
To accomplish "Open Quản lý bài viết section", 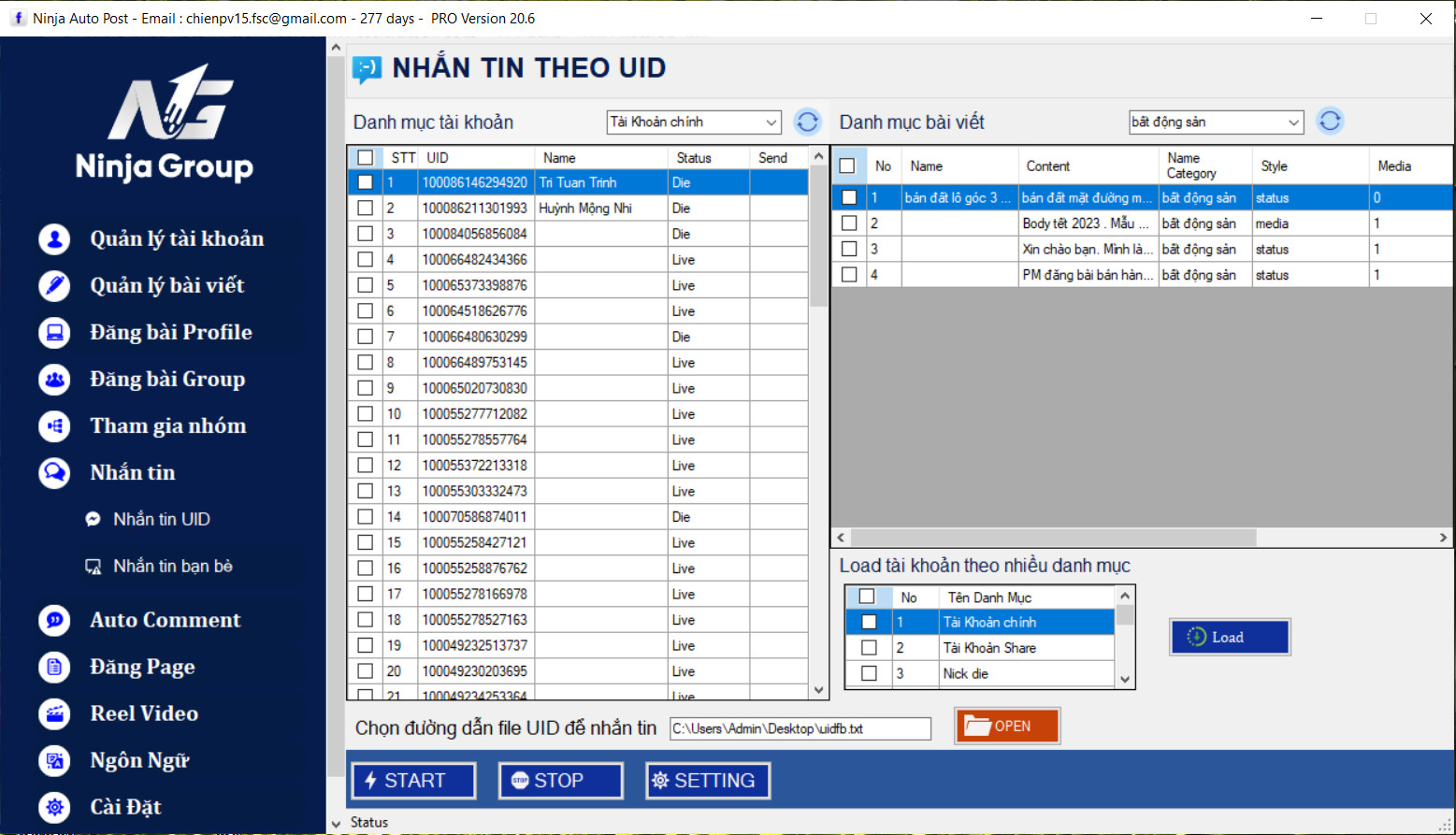I will click(x=166, y=285).
